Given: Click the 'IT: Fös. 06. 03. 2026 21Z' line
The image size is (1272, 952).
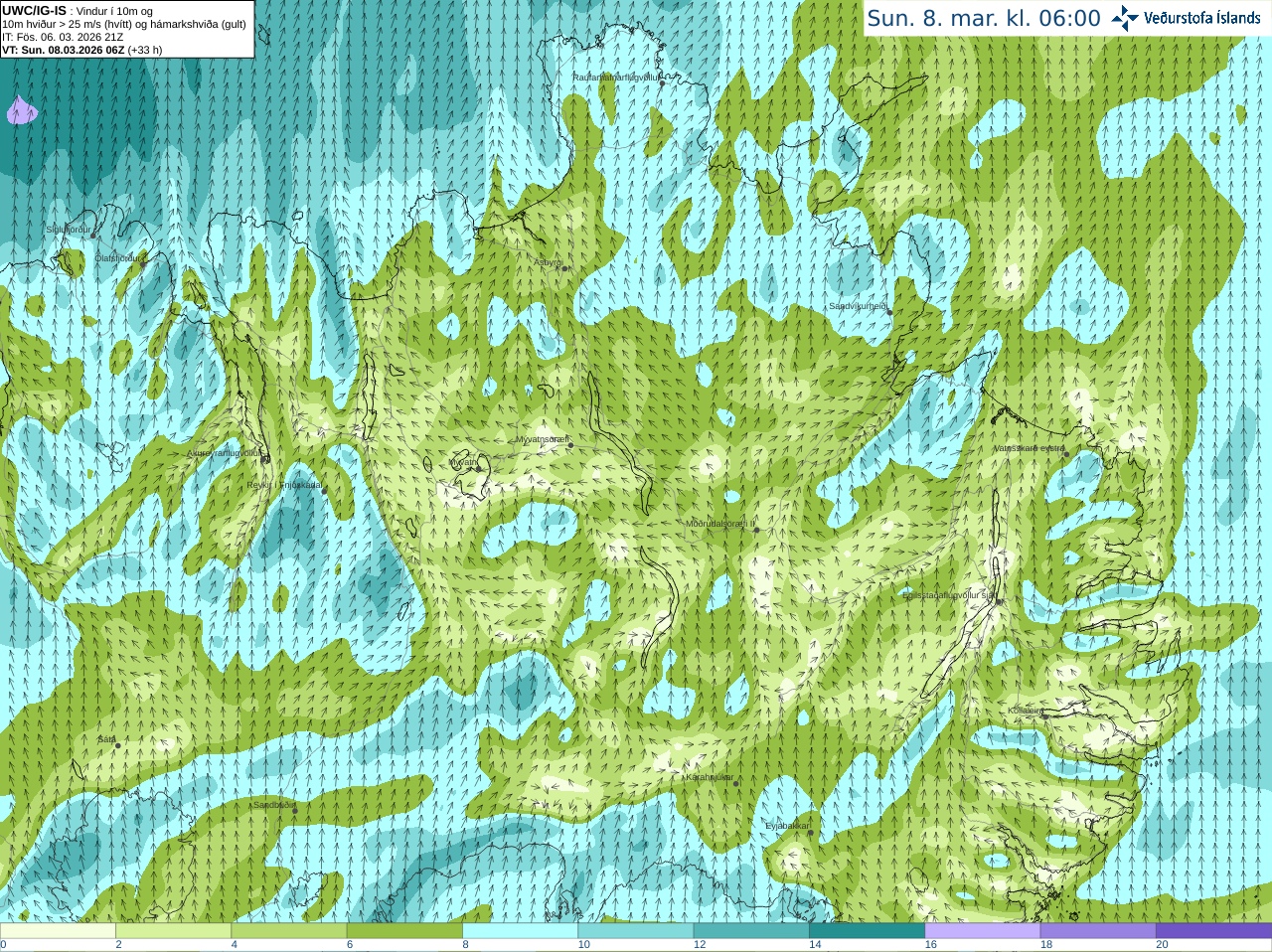Looking at the screenshot, I should (63, 37).
